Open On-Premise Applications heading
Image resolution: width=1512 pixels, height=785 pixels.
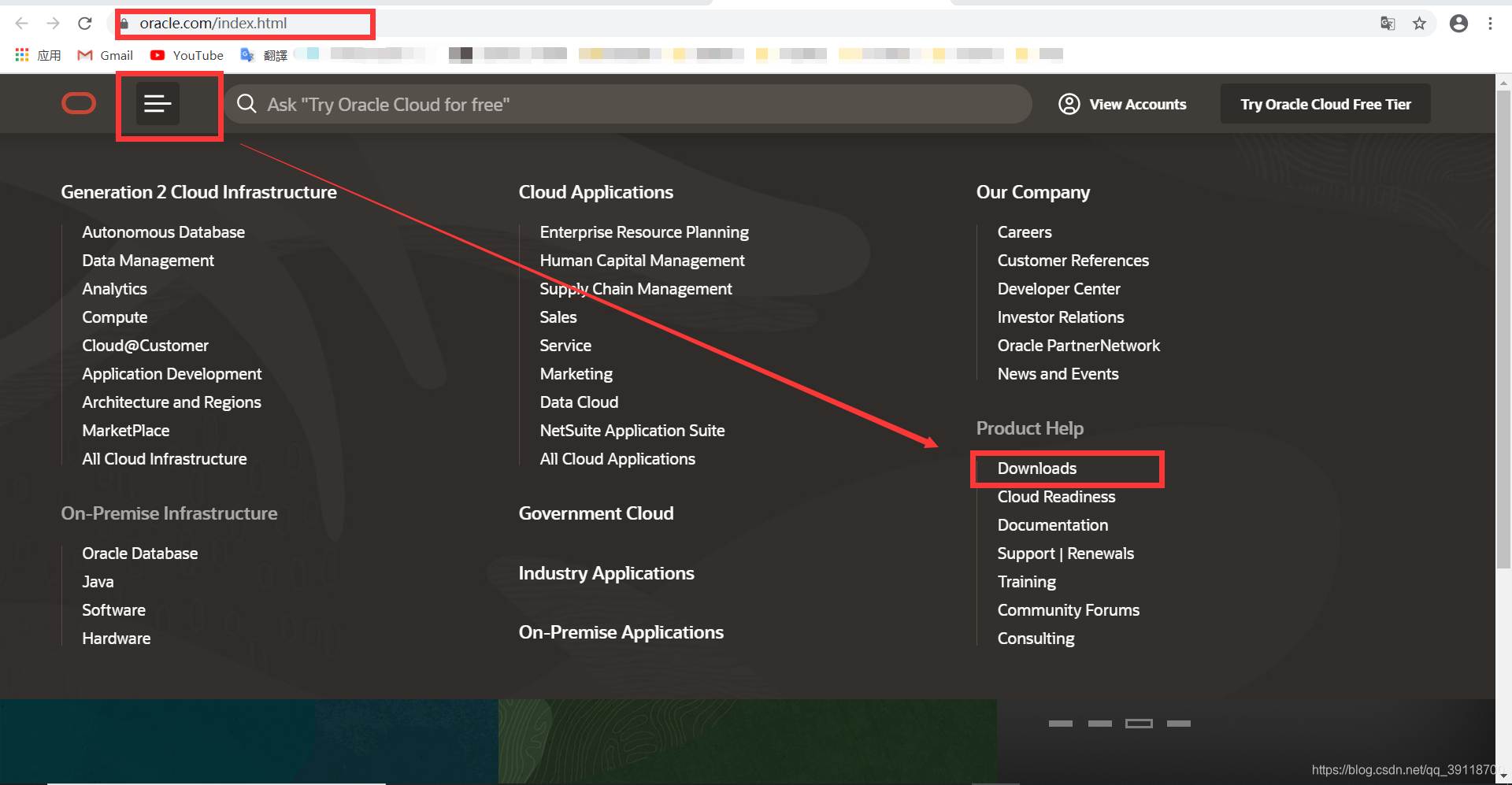click(621, 632)
